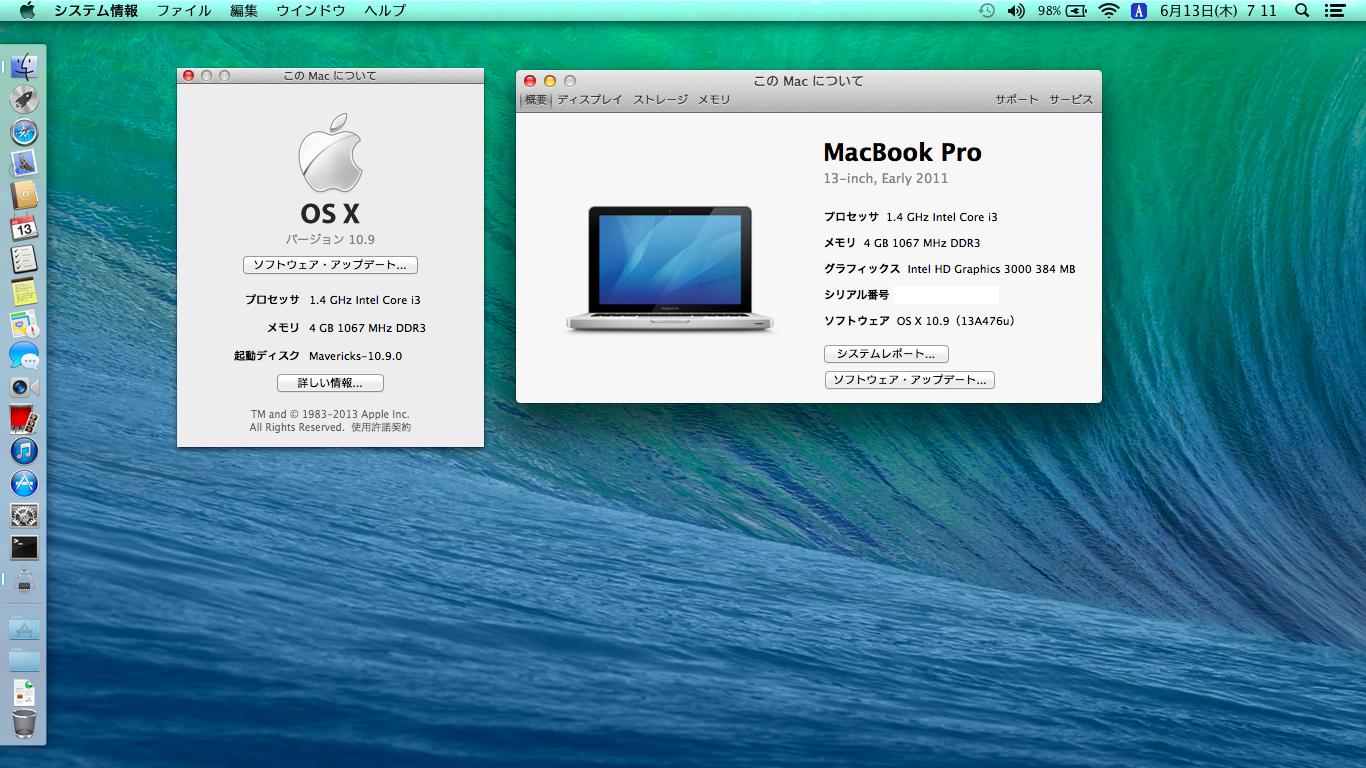The image size is (1366, 768).
Task: Minimize the MacBook Pro overview window
Action: coord(550,81)
